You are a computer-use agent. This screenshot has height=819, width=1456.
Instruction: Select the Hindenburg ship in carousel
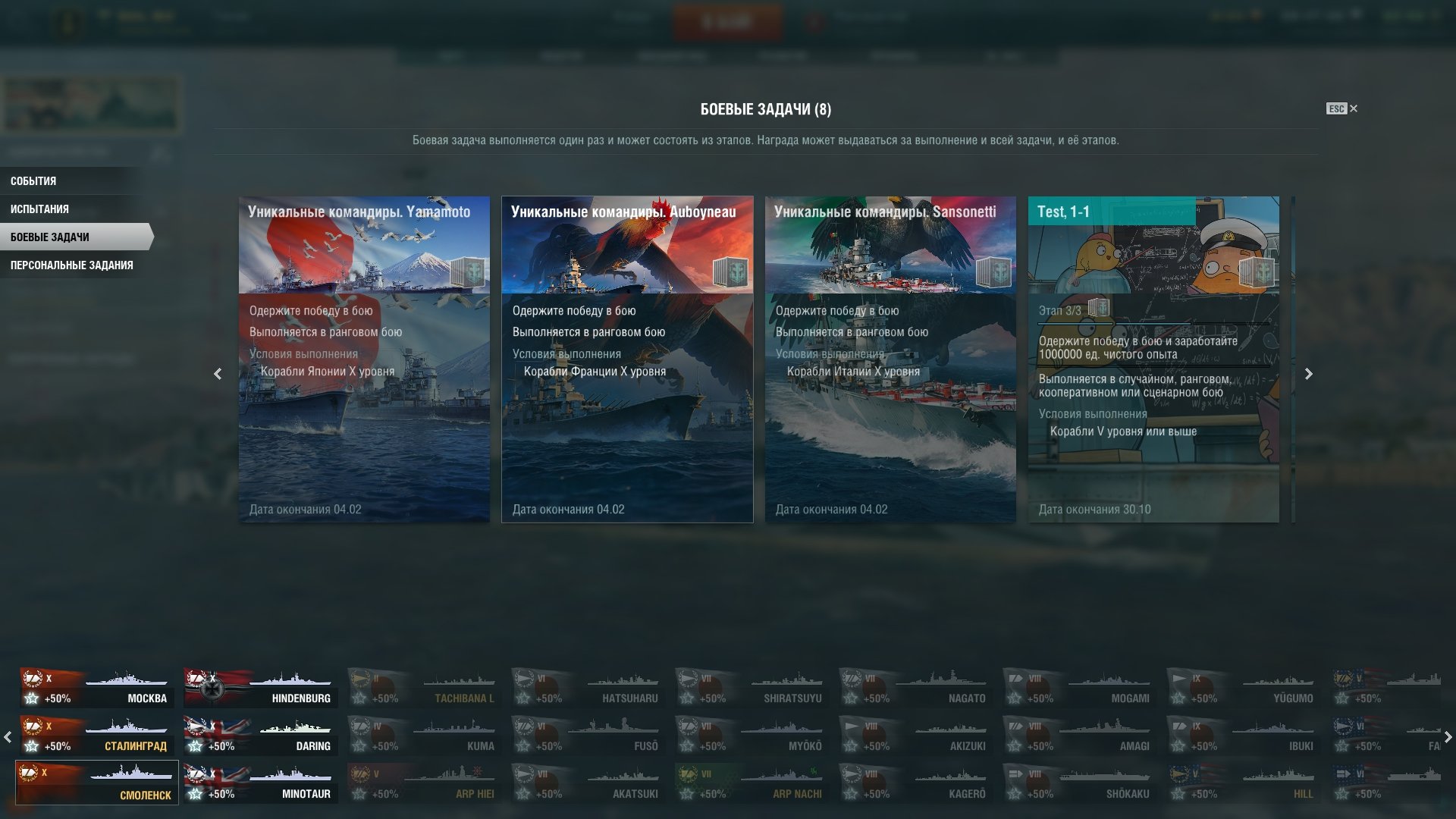point(261,688)
